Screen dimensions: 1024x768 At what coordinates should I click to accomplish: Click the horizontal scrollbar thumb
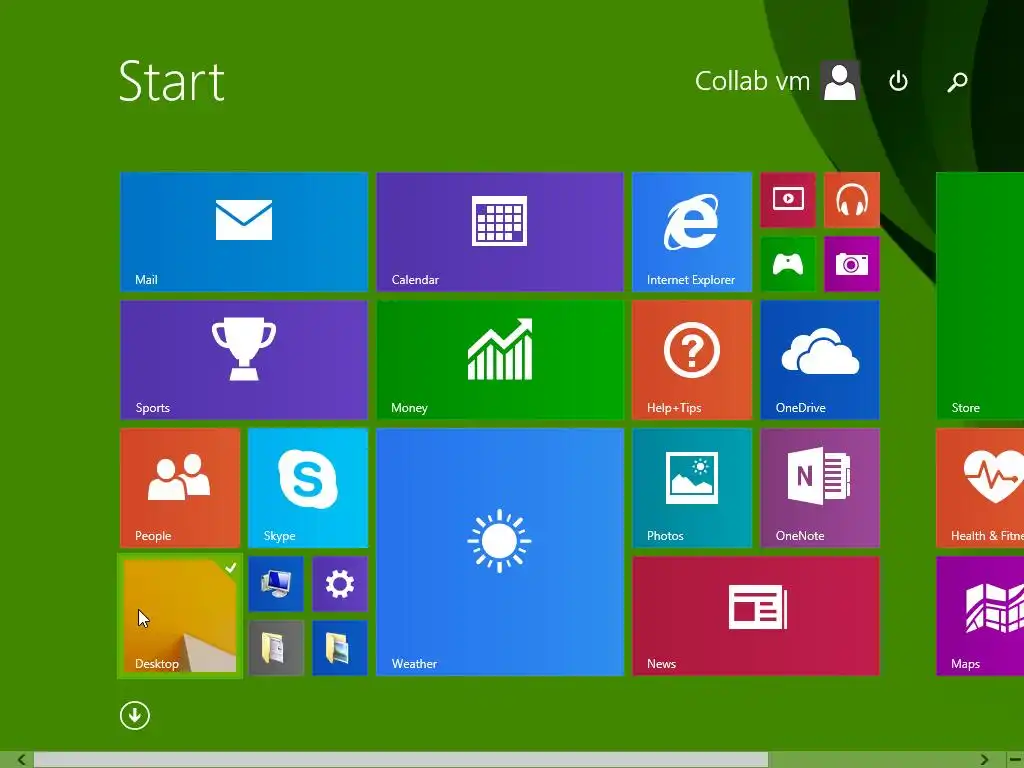pyautogui.click(x=401, y=760)
